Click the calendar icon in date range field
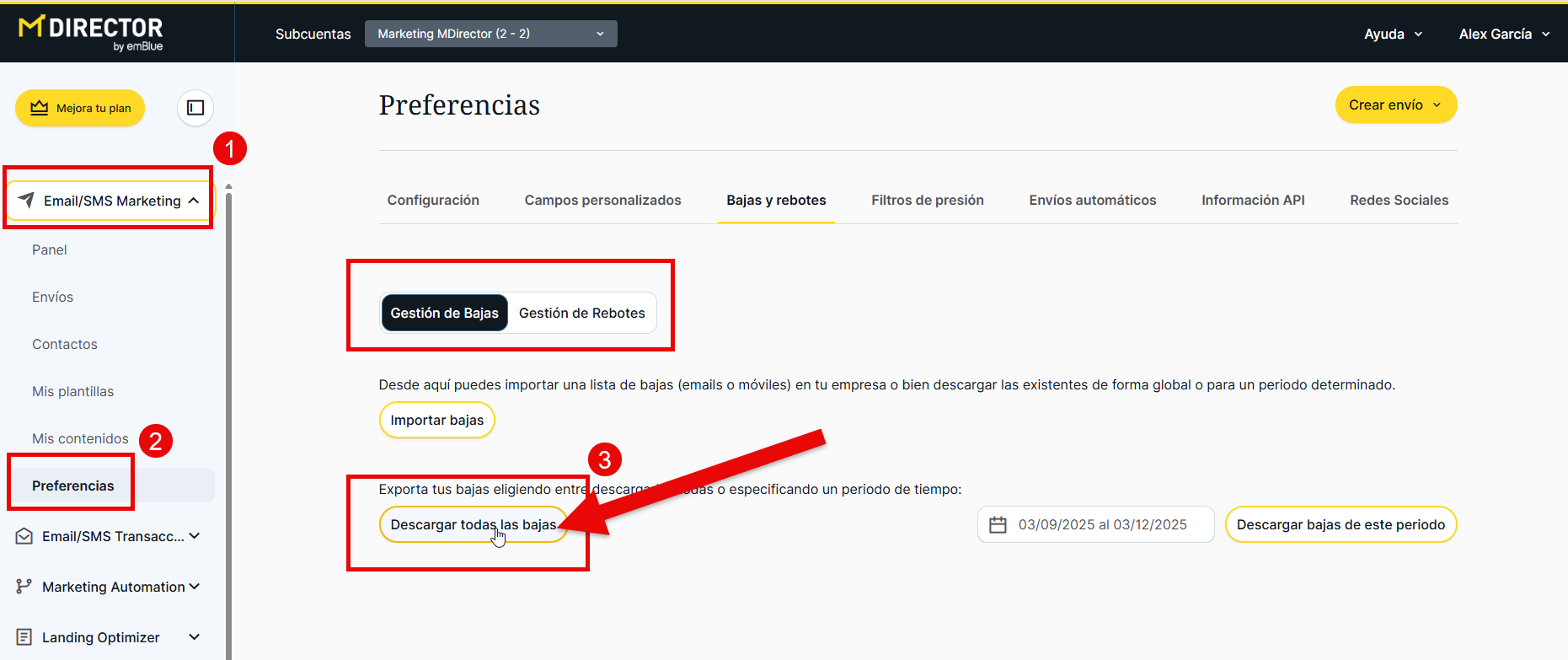This screenshot has width=1568, height=660. pos(998,524)
